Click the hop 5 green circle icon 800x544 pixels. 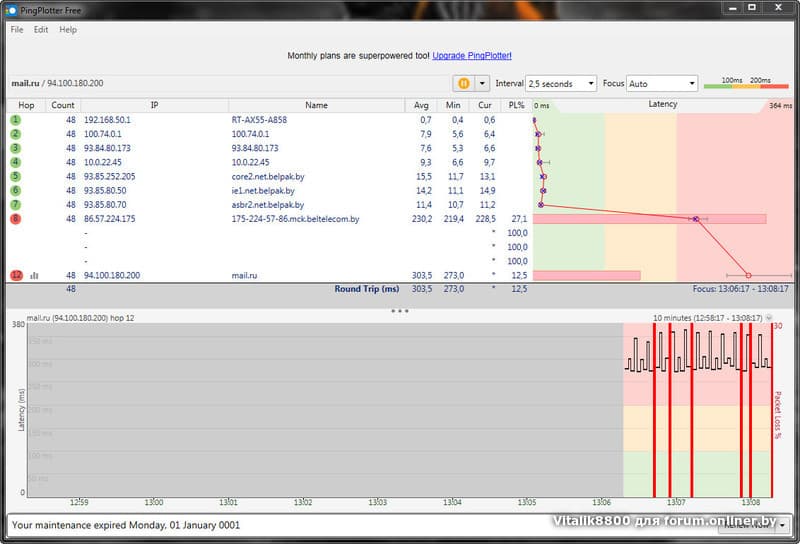16,176
